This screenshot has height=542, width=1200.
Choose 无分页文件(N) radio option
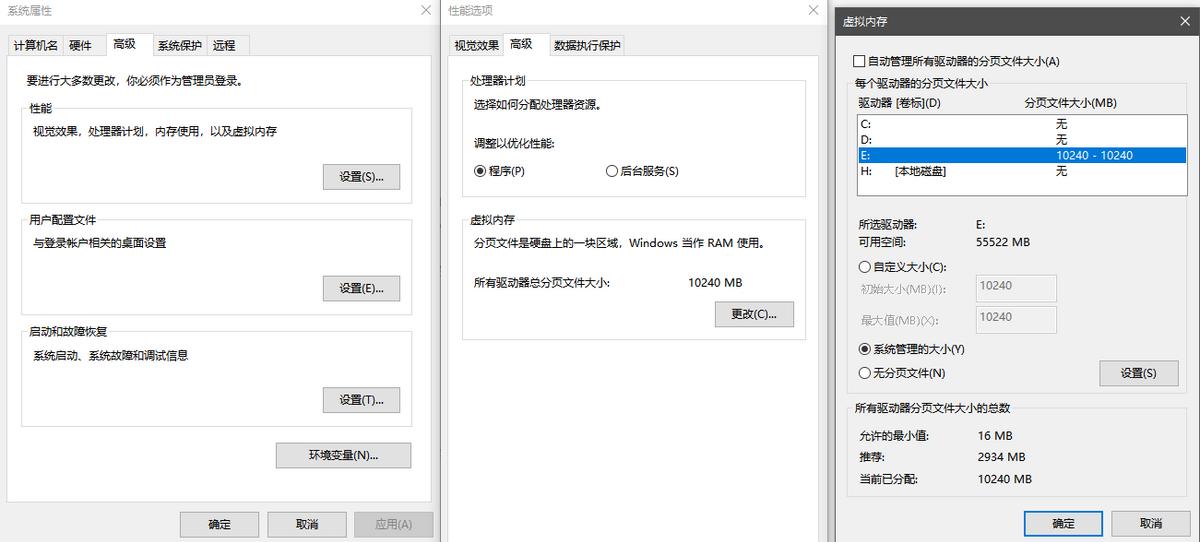point(865,373)
